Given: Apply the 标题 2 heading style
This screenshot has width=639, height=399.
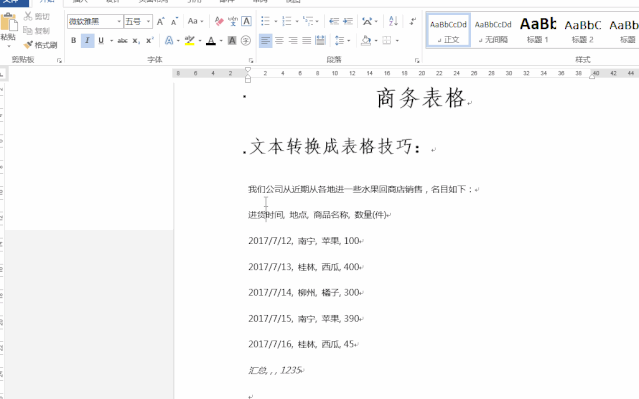Looking at the screenshot, I should [x=583, y=30].
